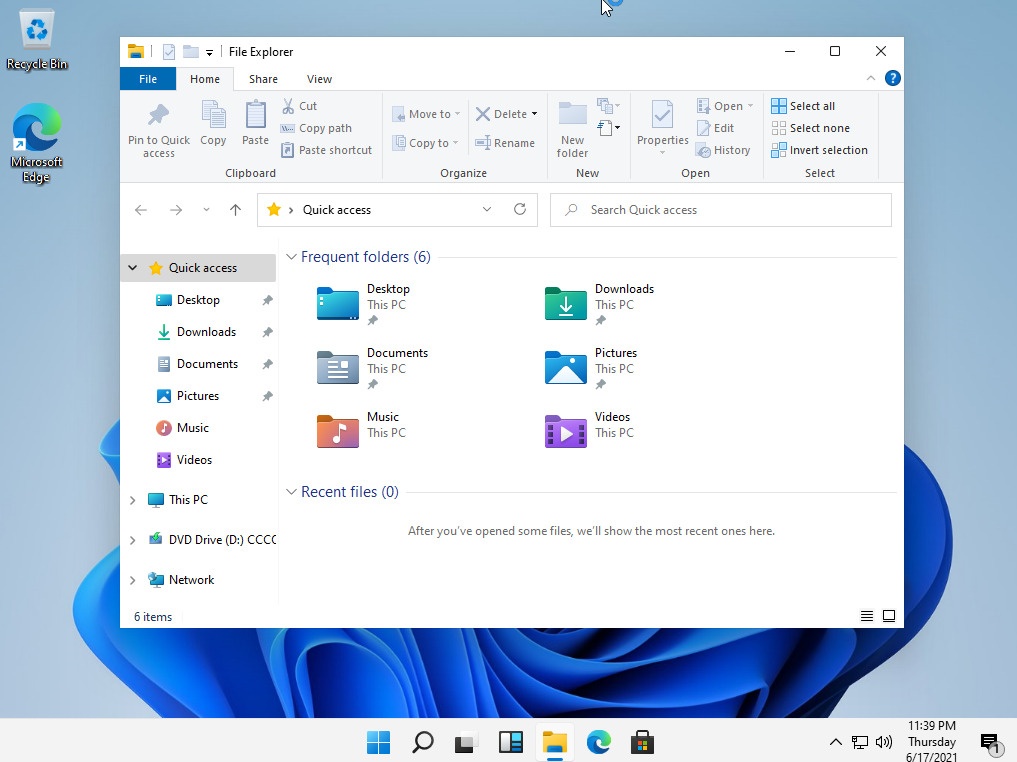Click the Rename ribbon command
Screen dimensions: 1017x762
tap(505, 143)
